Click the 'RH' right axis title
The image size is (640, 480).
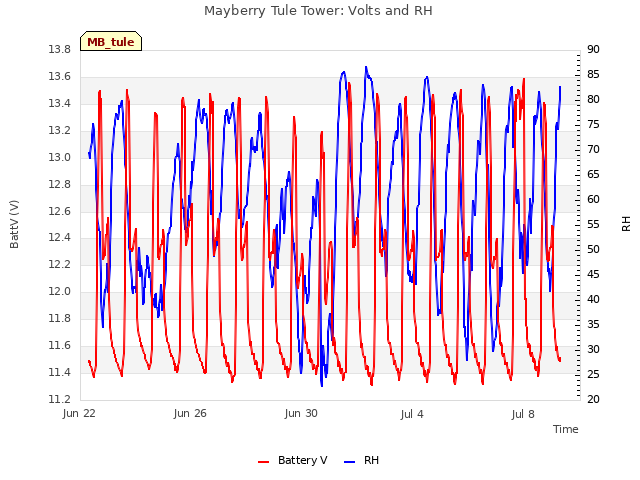[626, 224]
